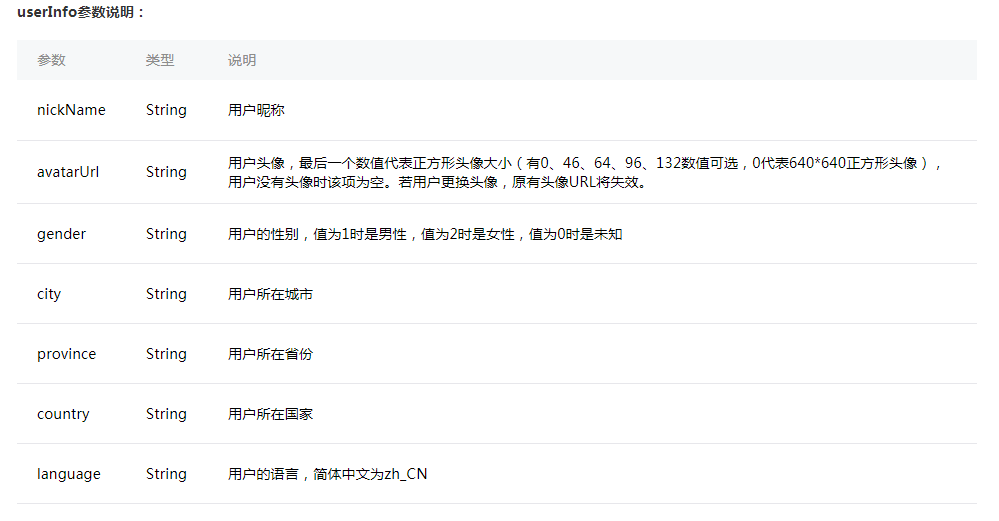The width and height of the screenshot is (999, 521).
Task: Click the 'userInfo参数说明' heading
Action: pyautogui.click(x=80, y=12)
